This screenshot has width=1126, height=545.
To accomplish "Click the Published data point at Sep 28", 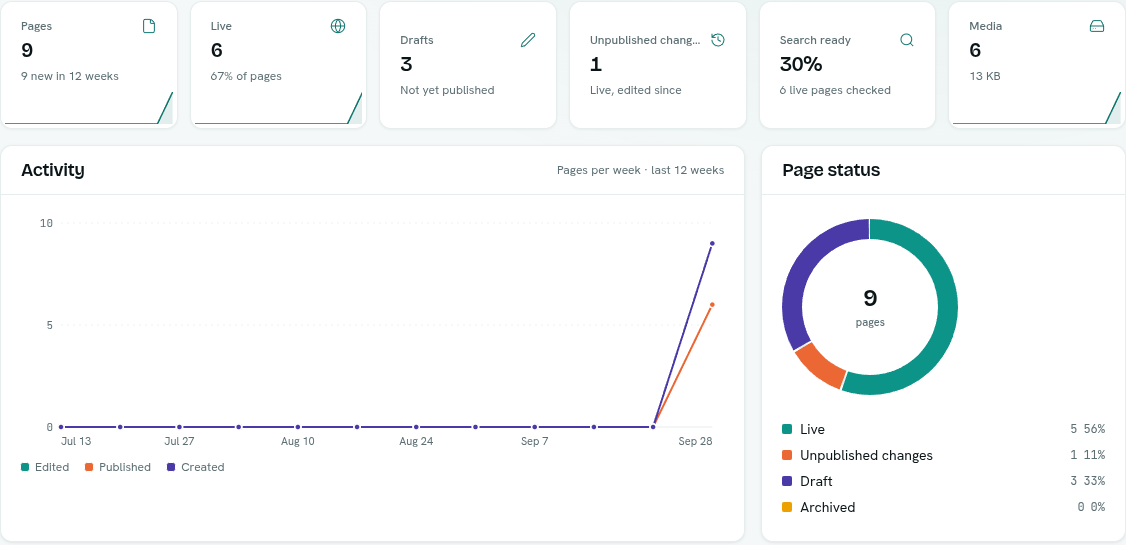I will point(712,304).
